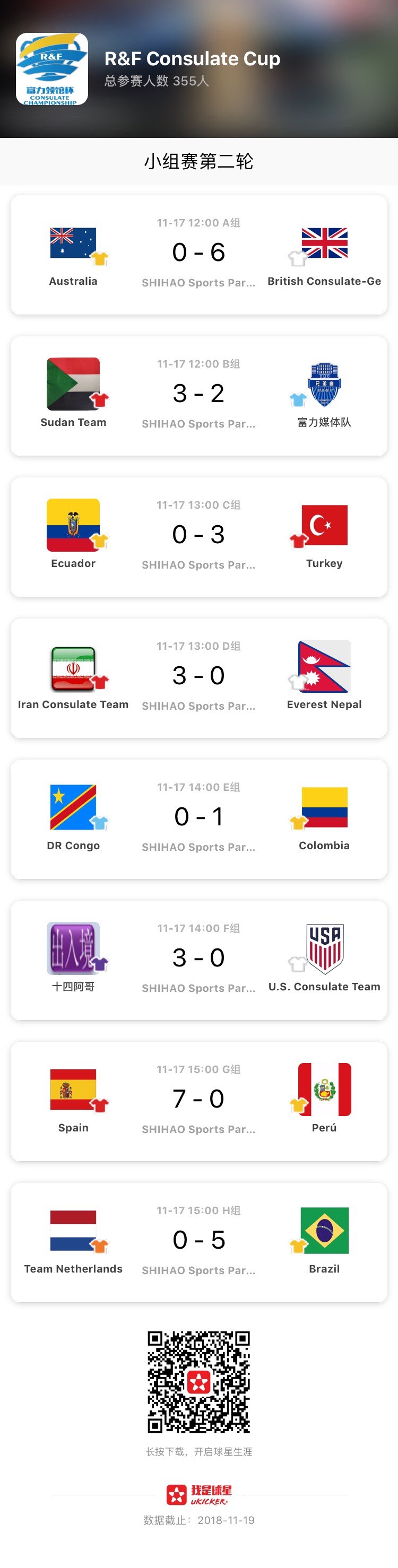Tap the U.S. Consulate Team crest
398x1568 pixels.
tap(324, 948)
